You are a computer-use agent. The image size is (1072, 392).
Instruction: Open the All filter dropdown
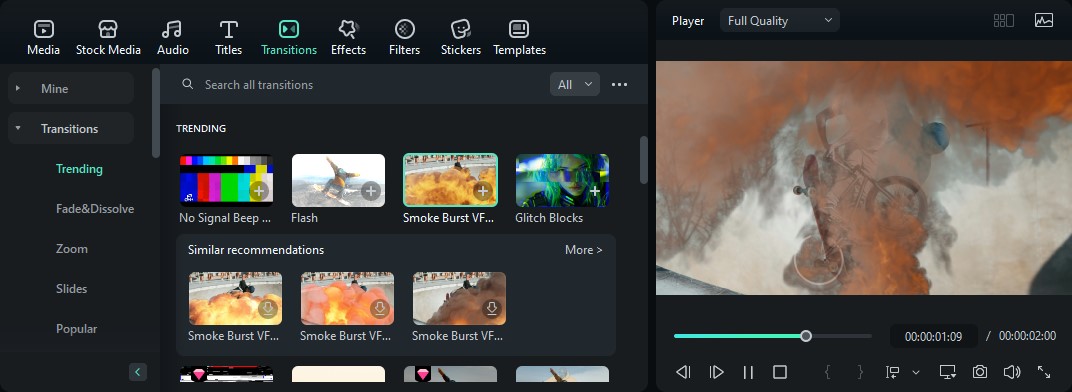574,84
